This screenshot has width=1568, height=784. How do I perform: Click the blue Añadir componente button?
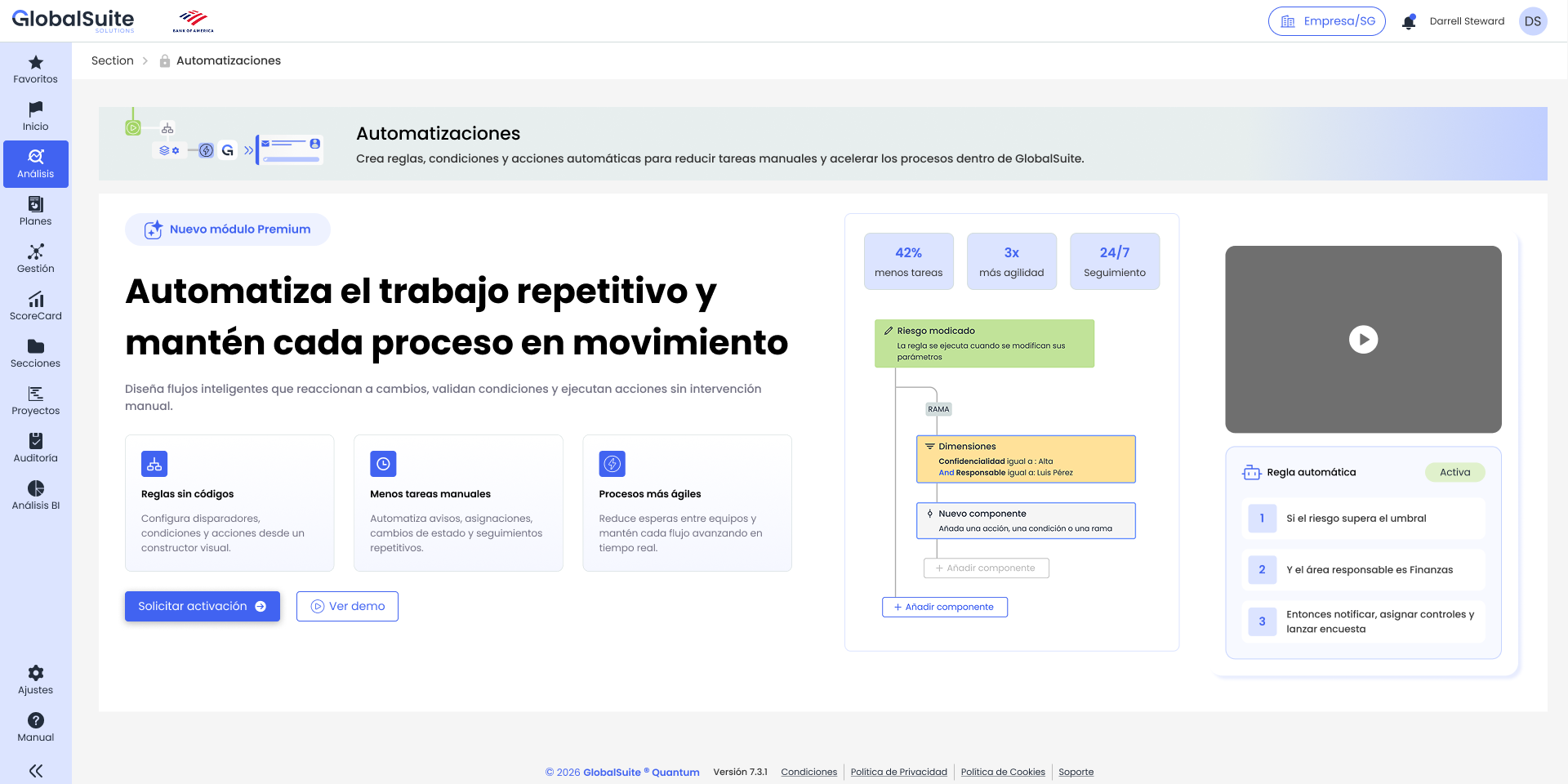coord(945,607)
